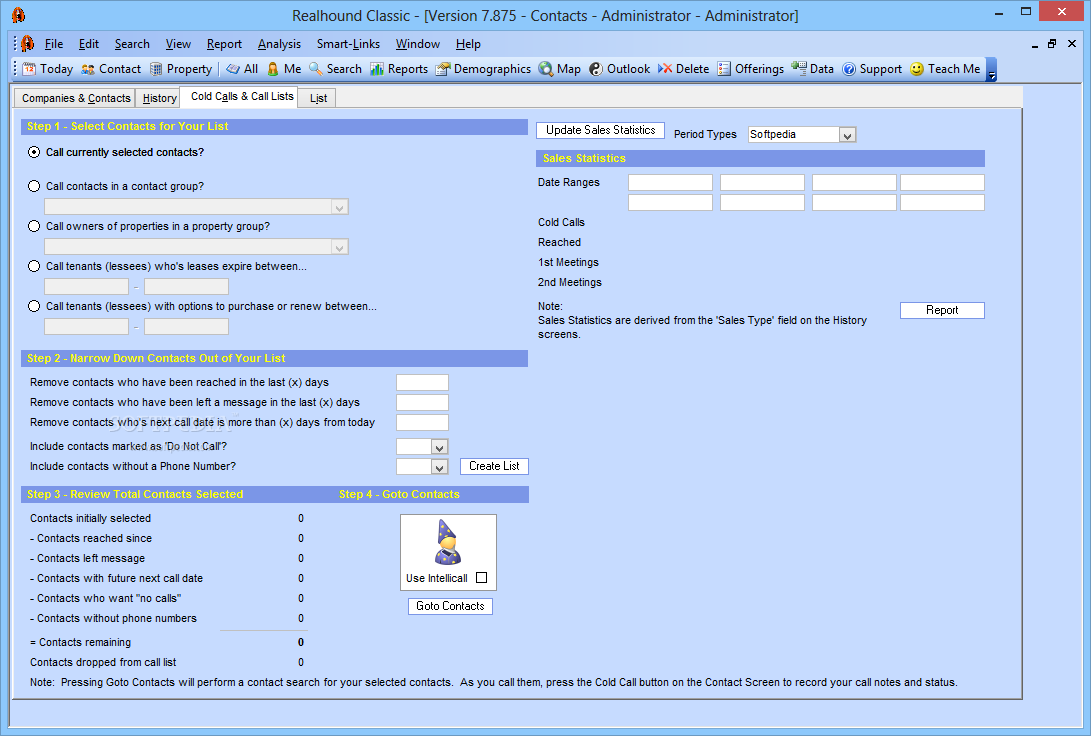Click the 'next call date' days field

pos(422,423)
